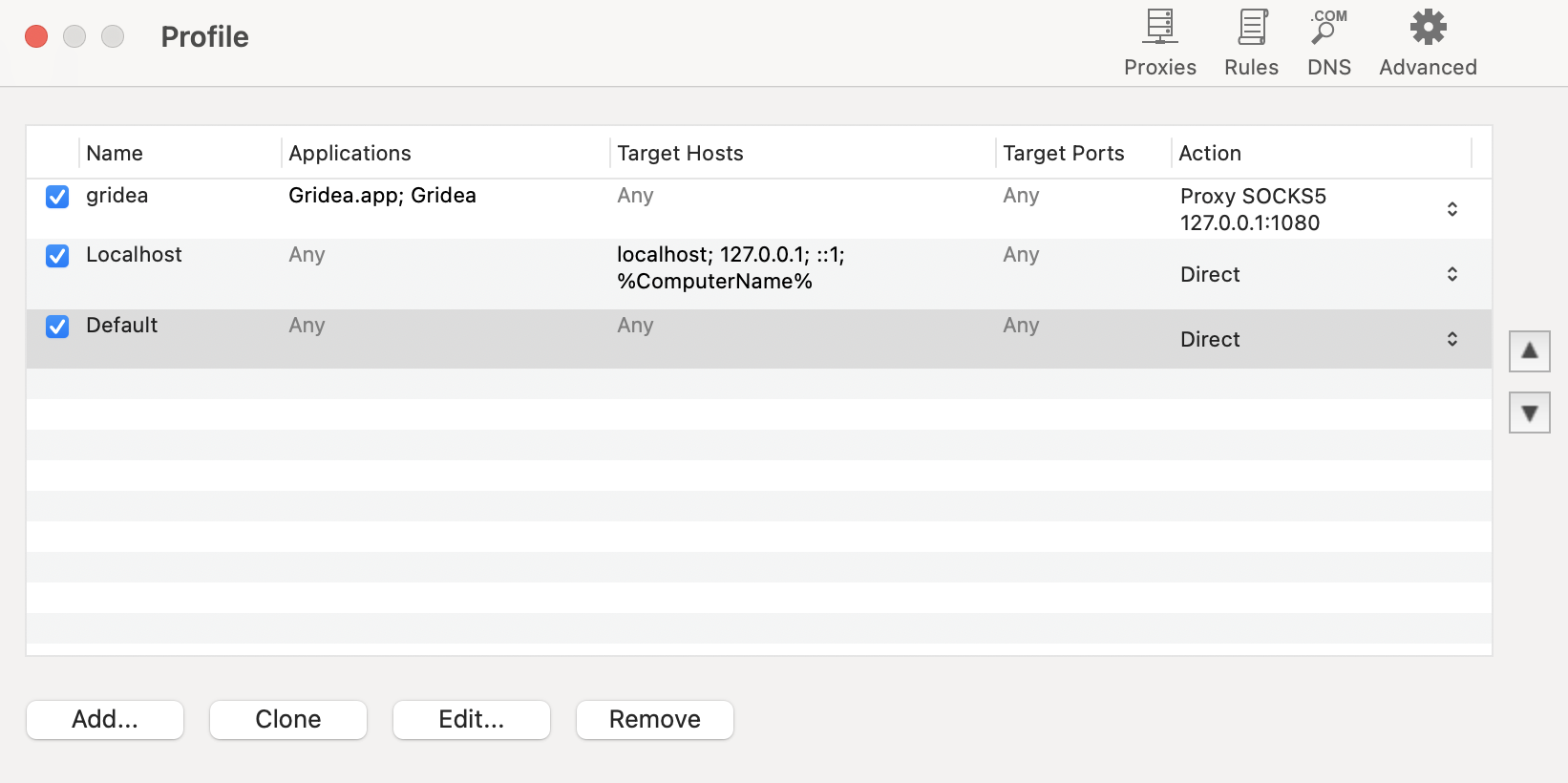This screenshot has width=1568, height=783.
Task: Disable the gridea rule checkbox
Action: 57,197
